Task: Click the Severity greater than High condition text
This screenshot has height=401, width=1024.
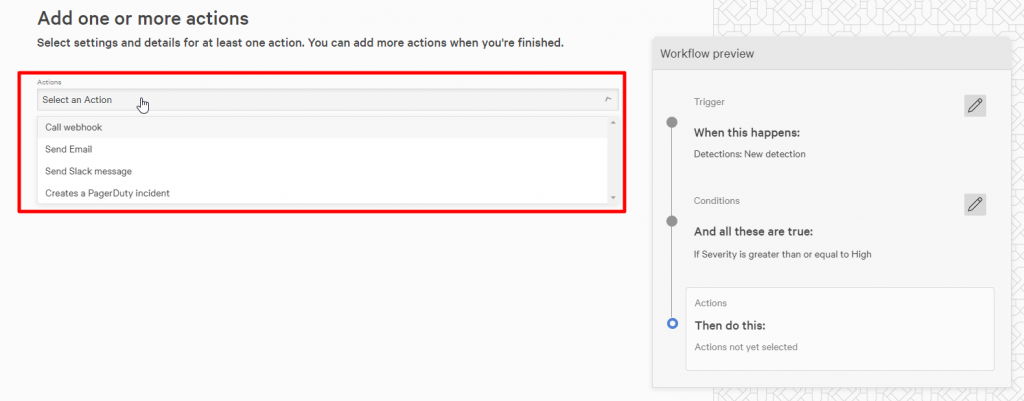Action: 782,254
